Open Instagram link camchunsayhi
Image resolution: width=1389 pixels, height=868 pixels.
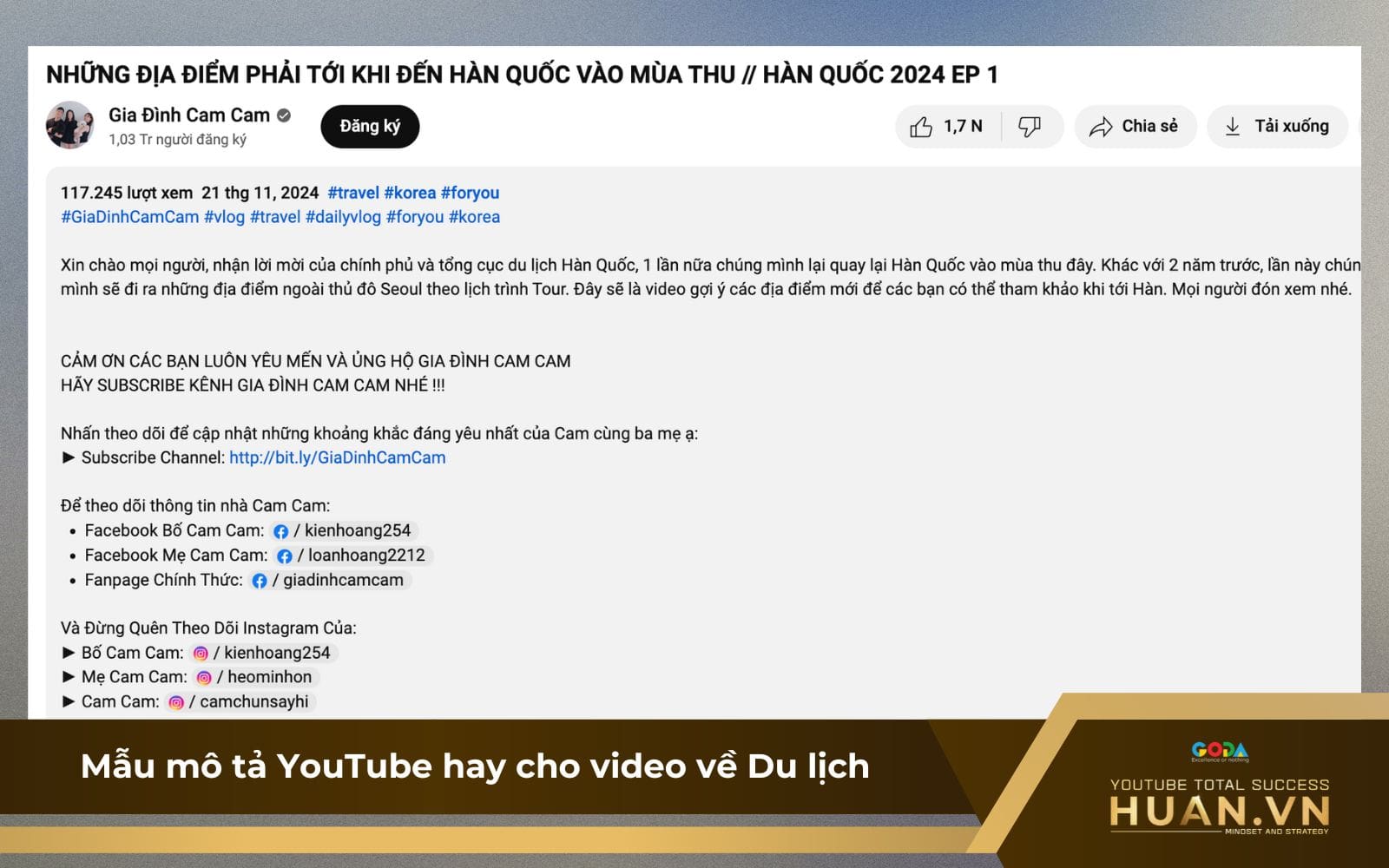pyautogui.click(x=240, y=701)
